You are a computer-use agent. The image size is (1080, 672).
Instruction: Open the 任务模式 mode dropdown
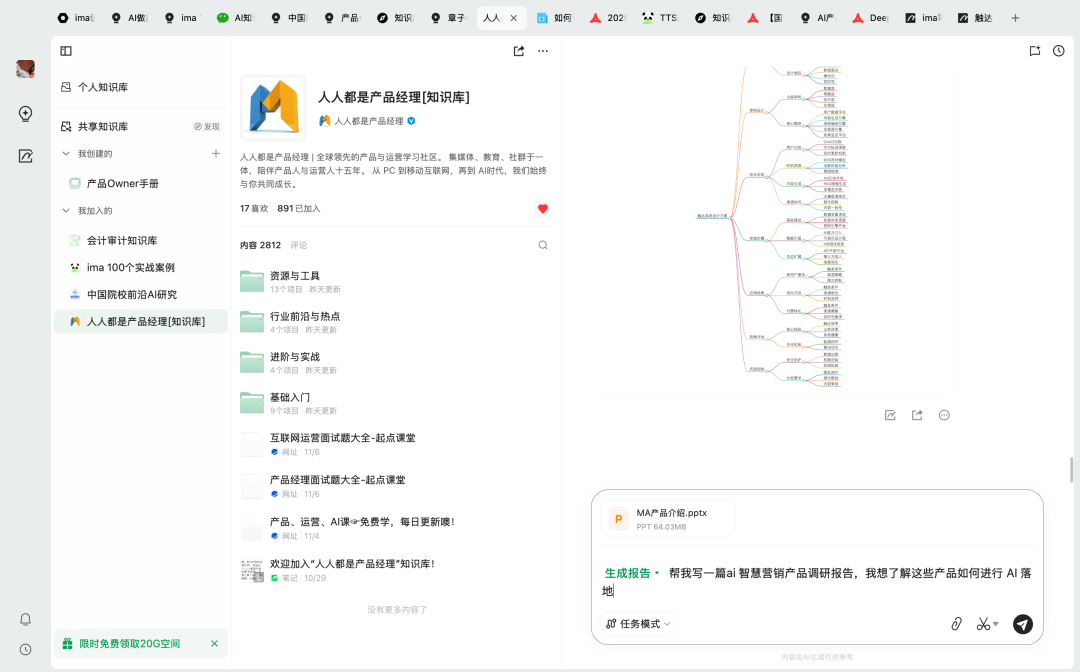tap(639, 624)
